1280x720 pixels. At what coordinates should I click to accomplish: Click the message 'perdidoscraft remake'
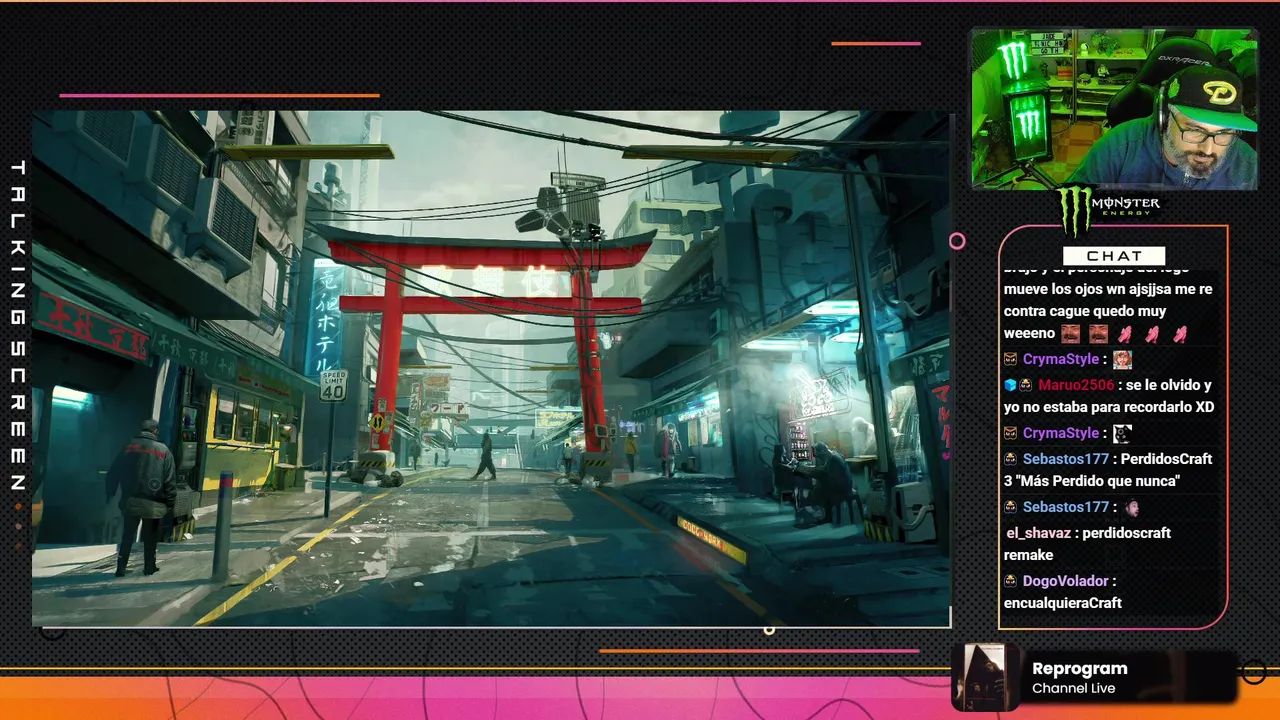[1087, 544]
